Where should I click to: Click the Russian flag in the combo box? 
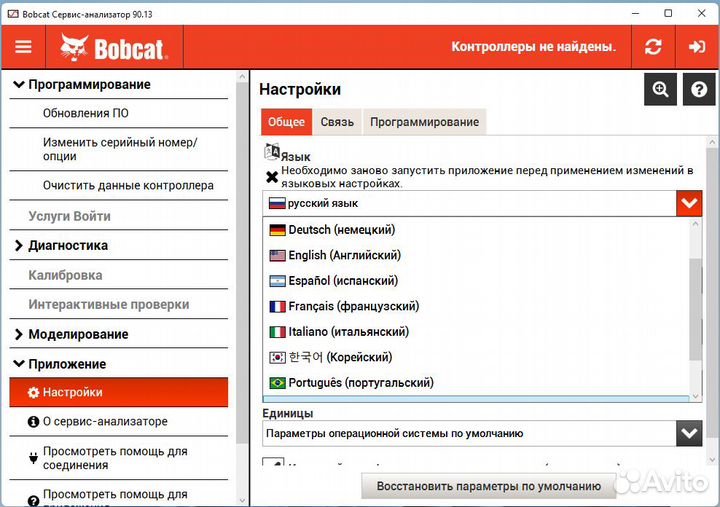tap(277, 203)
